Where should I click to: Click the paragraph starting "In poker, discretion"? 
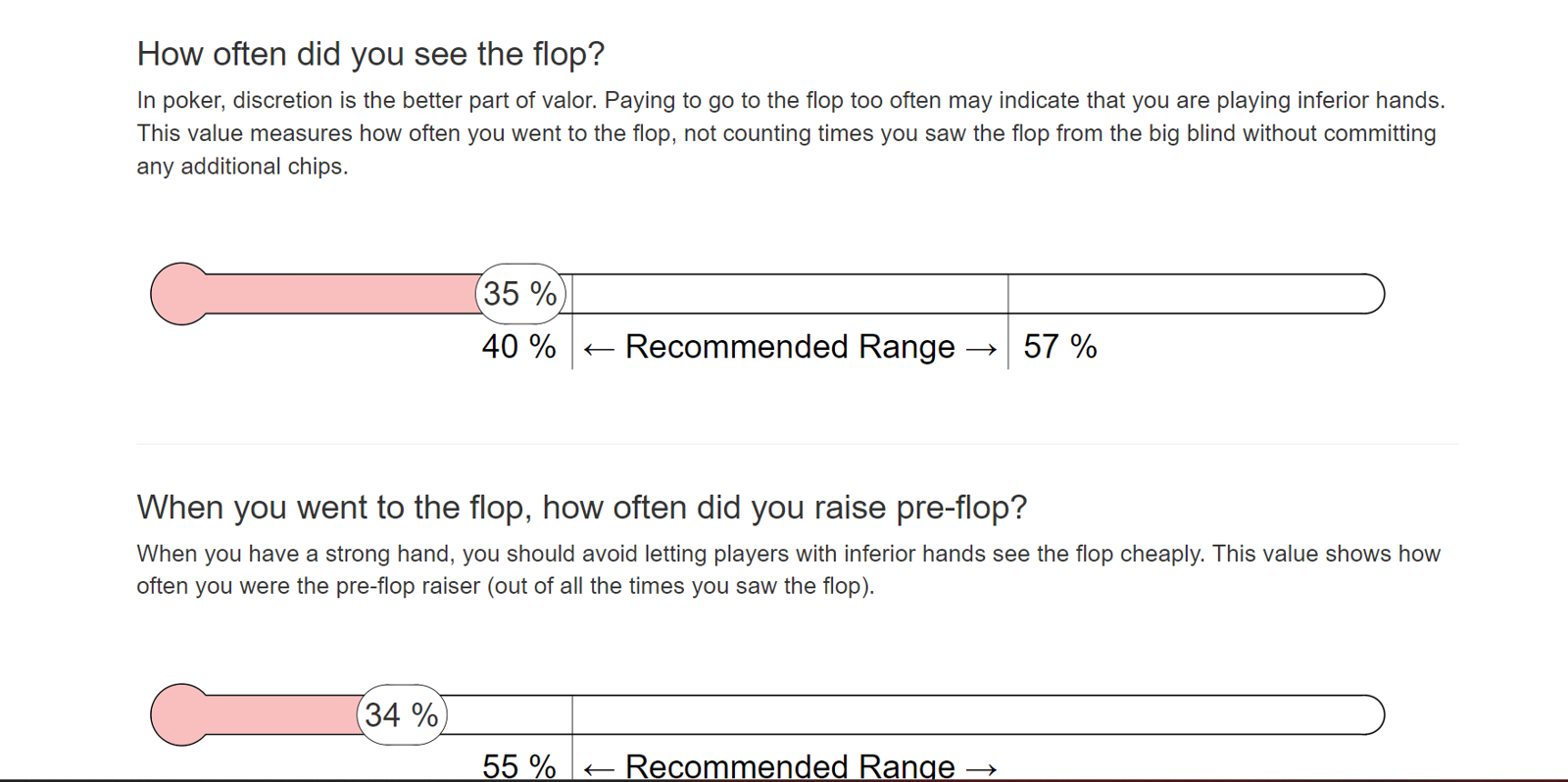(792, 133)
